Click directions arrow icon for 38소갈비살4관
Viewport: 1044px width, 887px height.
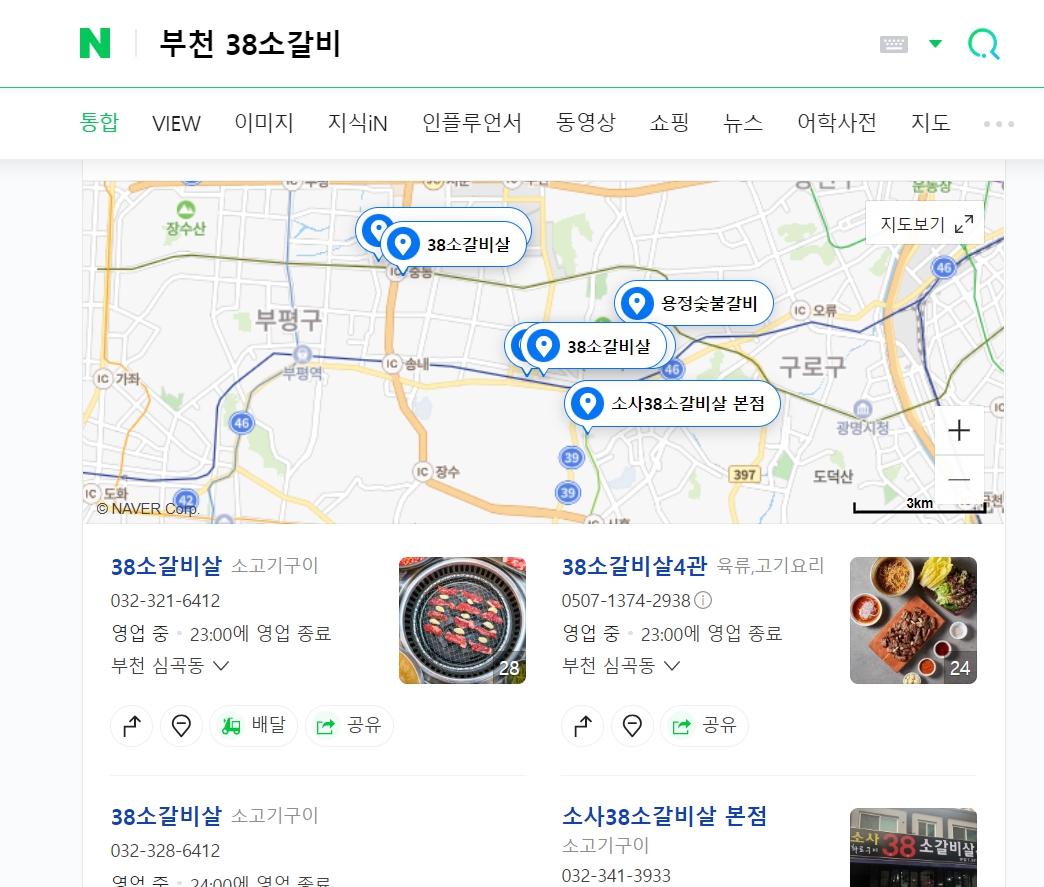(583, 725)
